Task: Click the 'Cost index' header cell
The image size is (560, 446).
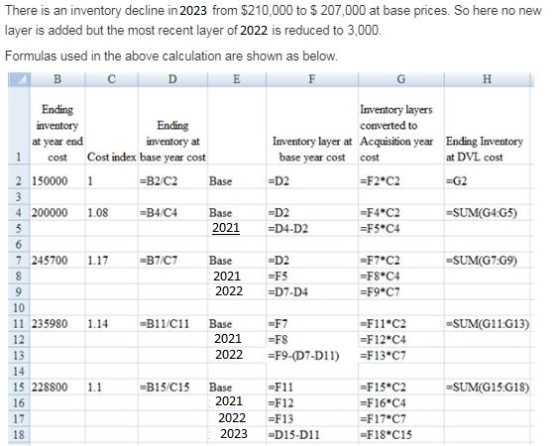Action: coord(111,125)
